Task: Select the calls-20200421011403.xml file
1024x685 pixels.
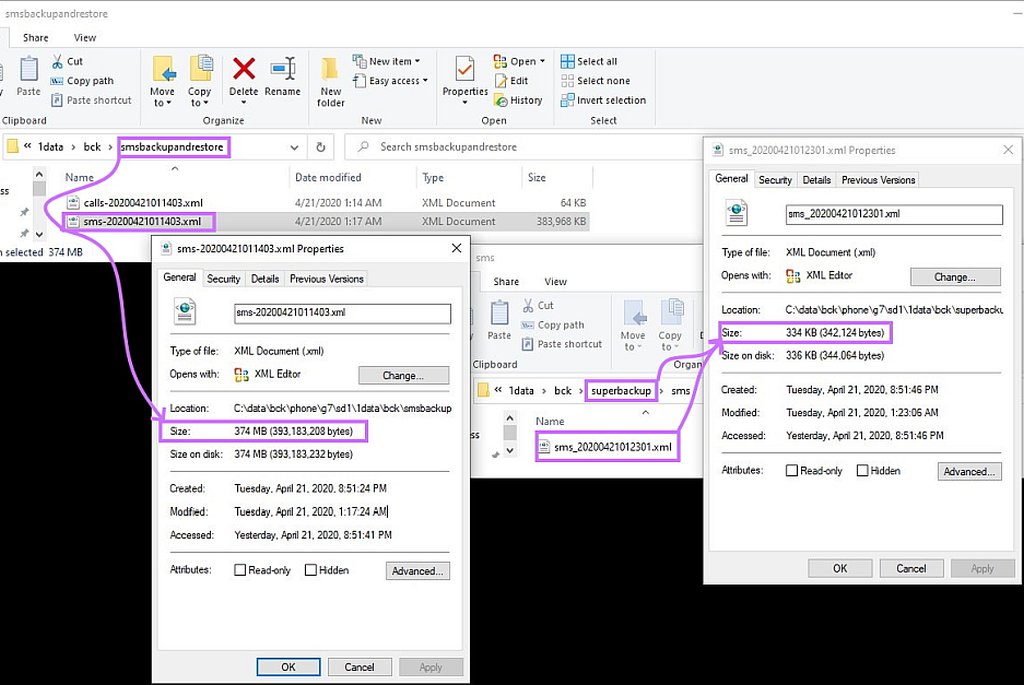Action: pyautogui.click(x=327, y=203)
